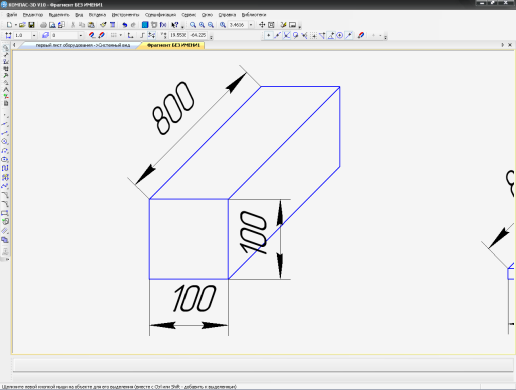Toggle the grid snap button
Image resolution: width=516 pixels, height=390 pixels.
pyautogui.click(x=313, y=35)
